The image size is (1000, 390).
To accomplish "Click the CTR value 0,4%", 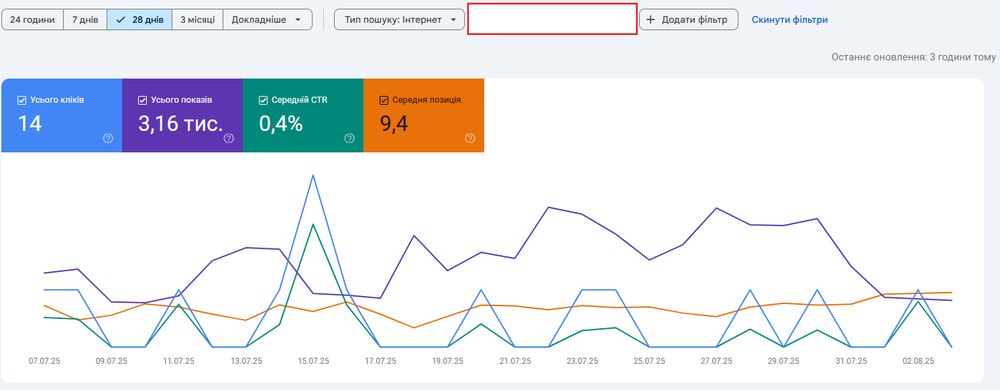I will coord(281,124).
